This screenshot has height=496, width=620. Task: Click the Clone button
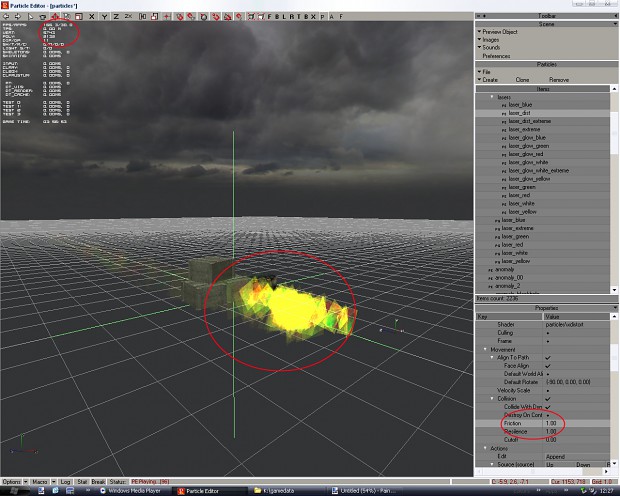(522, 80)
